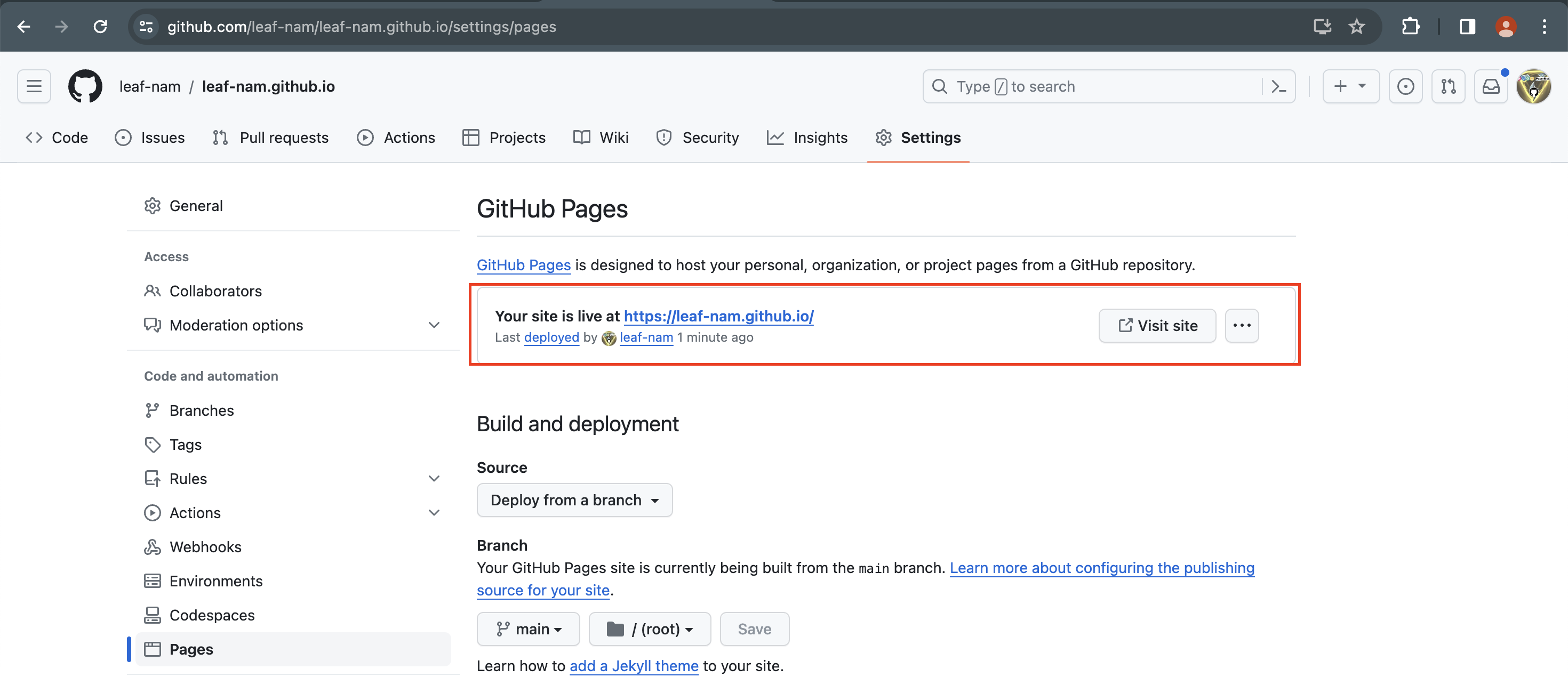This screenshot has width=1568, height=677.
Task: Bookmark this page with star icon
Action: pyautogui.click(x=1356, y=27)
